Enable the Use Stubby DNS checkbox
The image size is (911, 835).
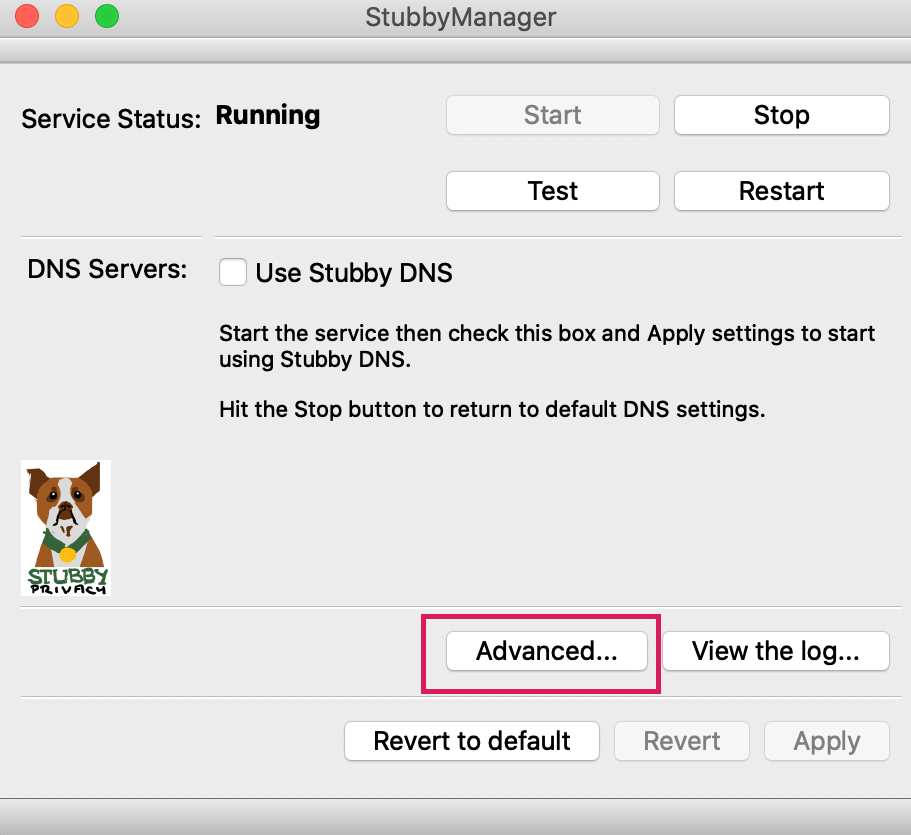[x=232, y=273]
